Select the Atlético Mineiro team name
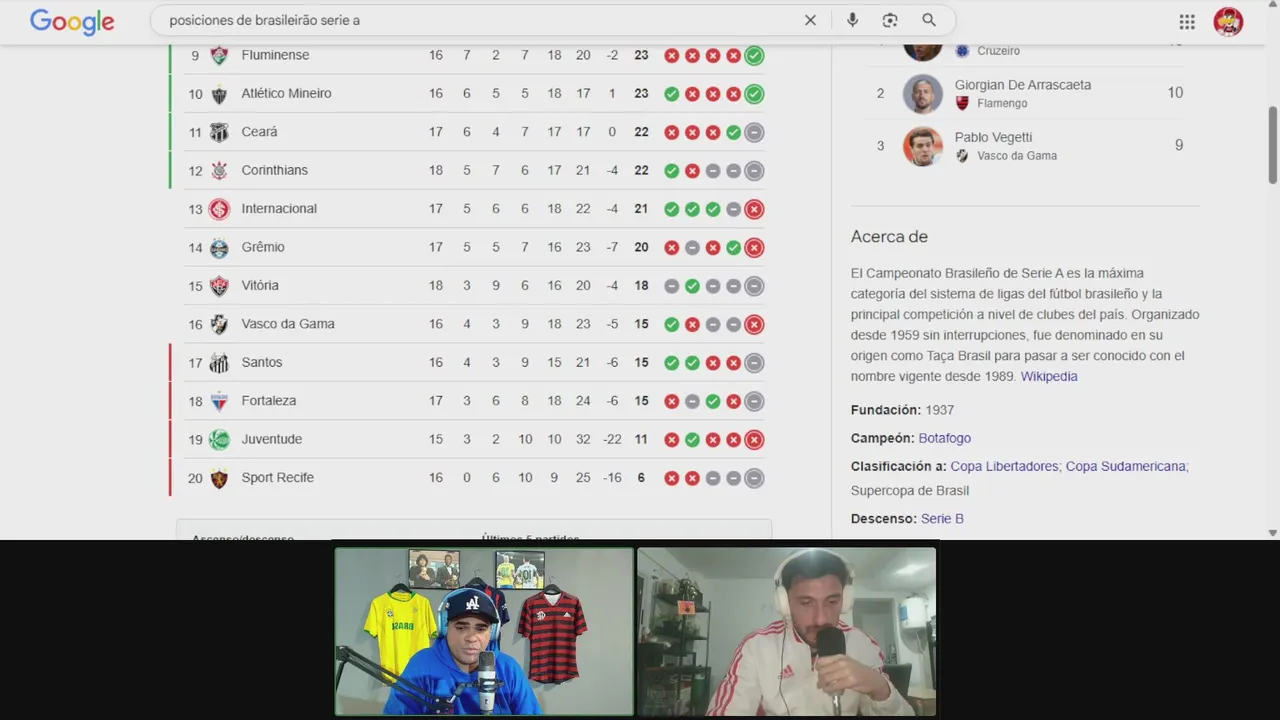 286,93
